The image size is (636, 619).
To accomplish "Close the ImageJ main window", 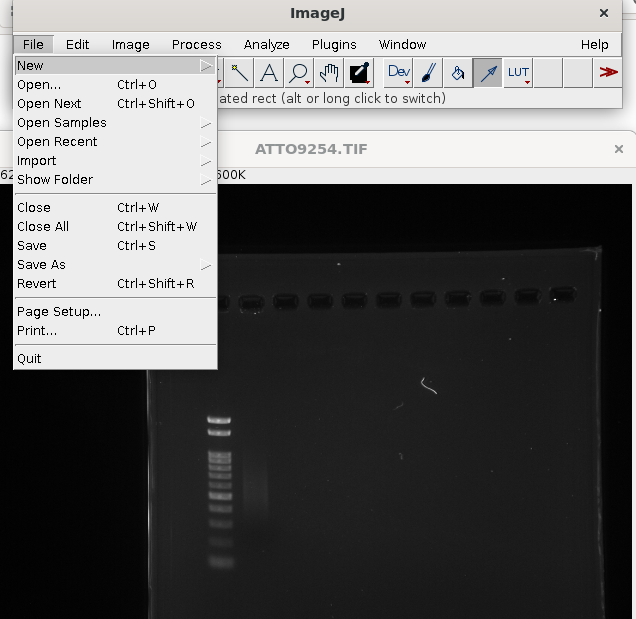I will click(x=604, y=13).
